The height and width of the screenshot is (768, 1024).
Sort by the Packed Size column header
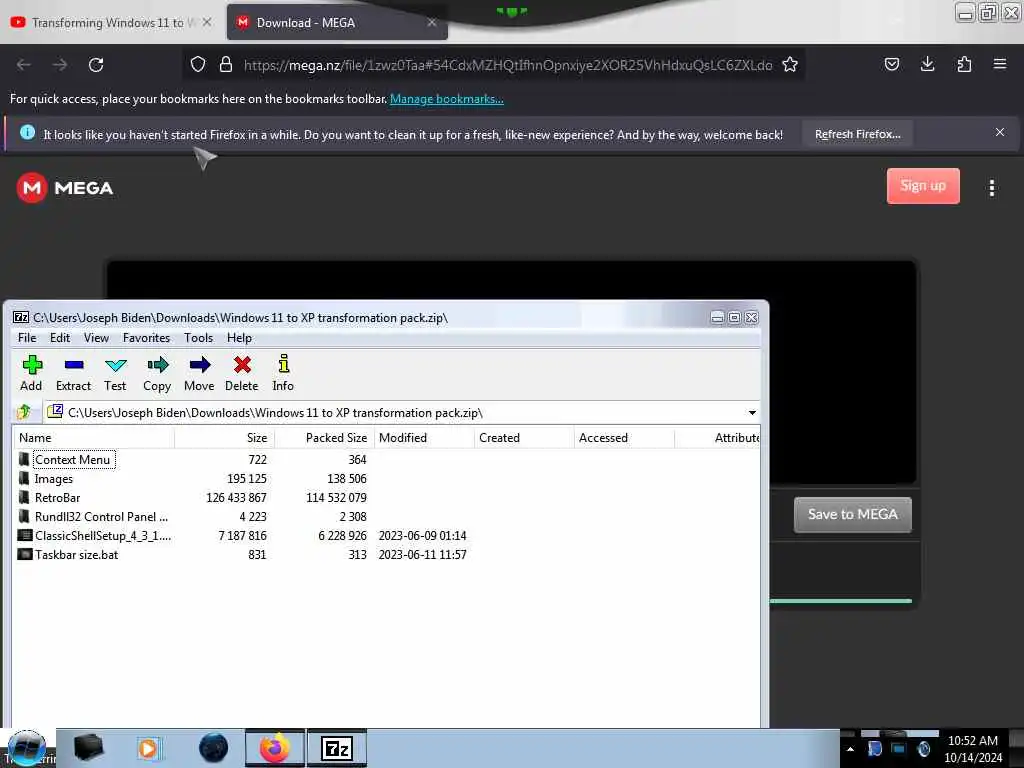point(325,438)
